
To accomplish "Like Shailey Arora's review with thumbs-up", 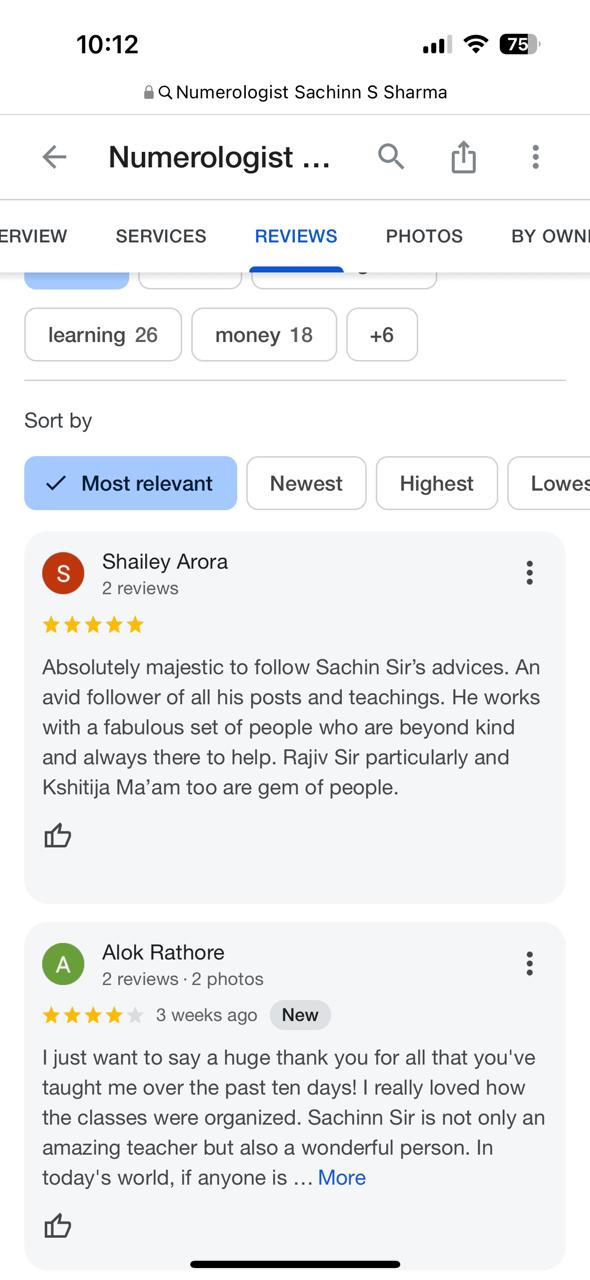I will [58, 836].
